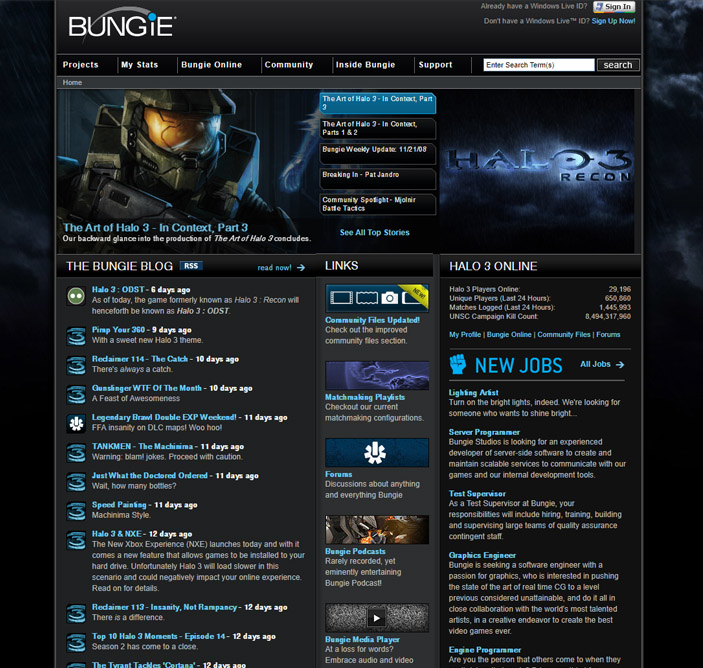Open the Community menu

click(289, 65)
